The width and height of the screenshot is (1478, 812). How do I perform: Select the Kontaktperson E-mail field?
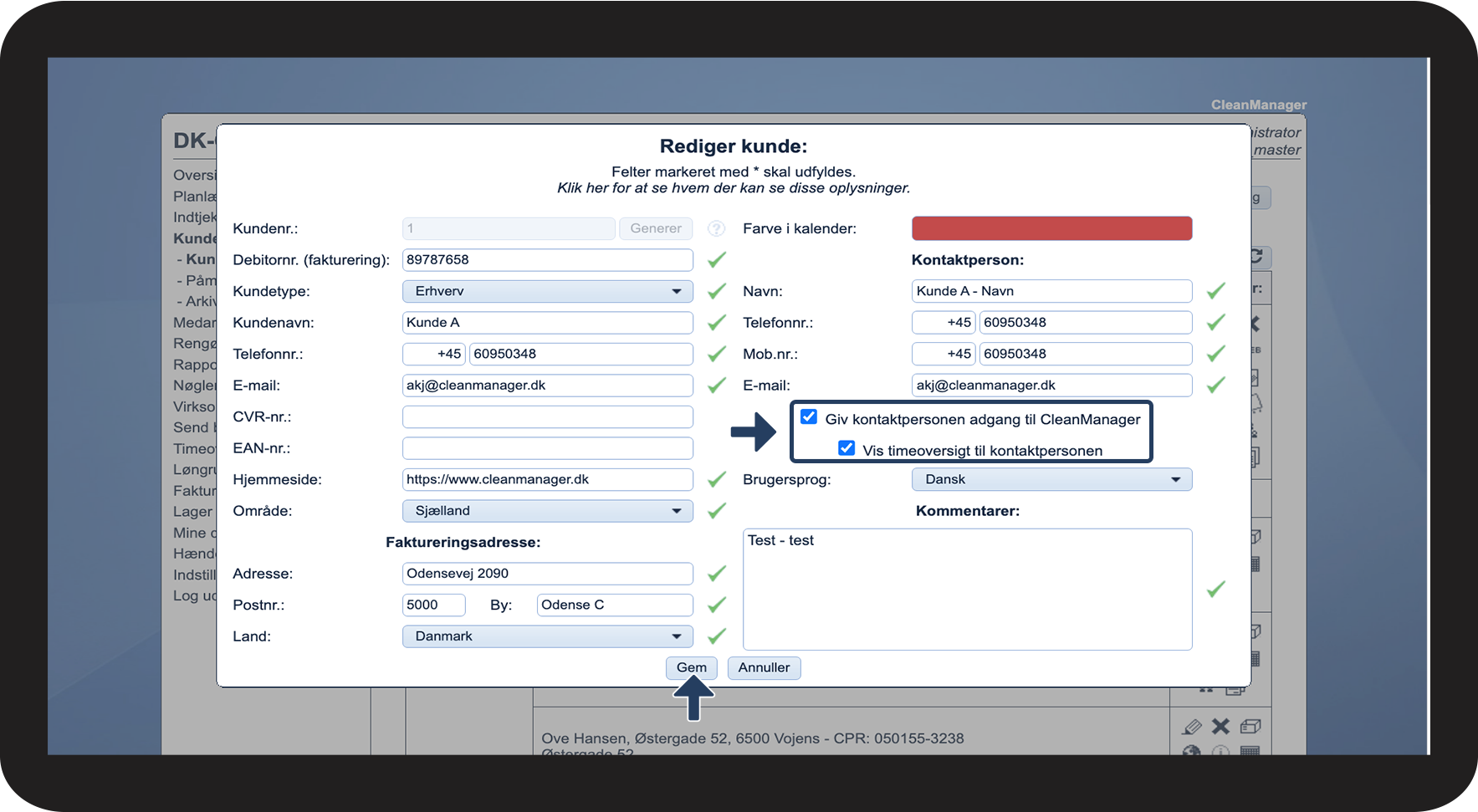coord(1052,386)
